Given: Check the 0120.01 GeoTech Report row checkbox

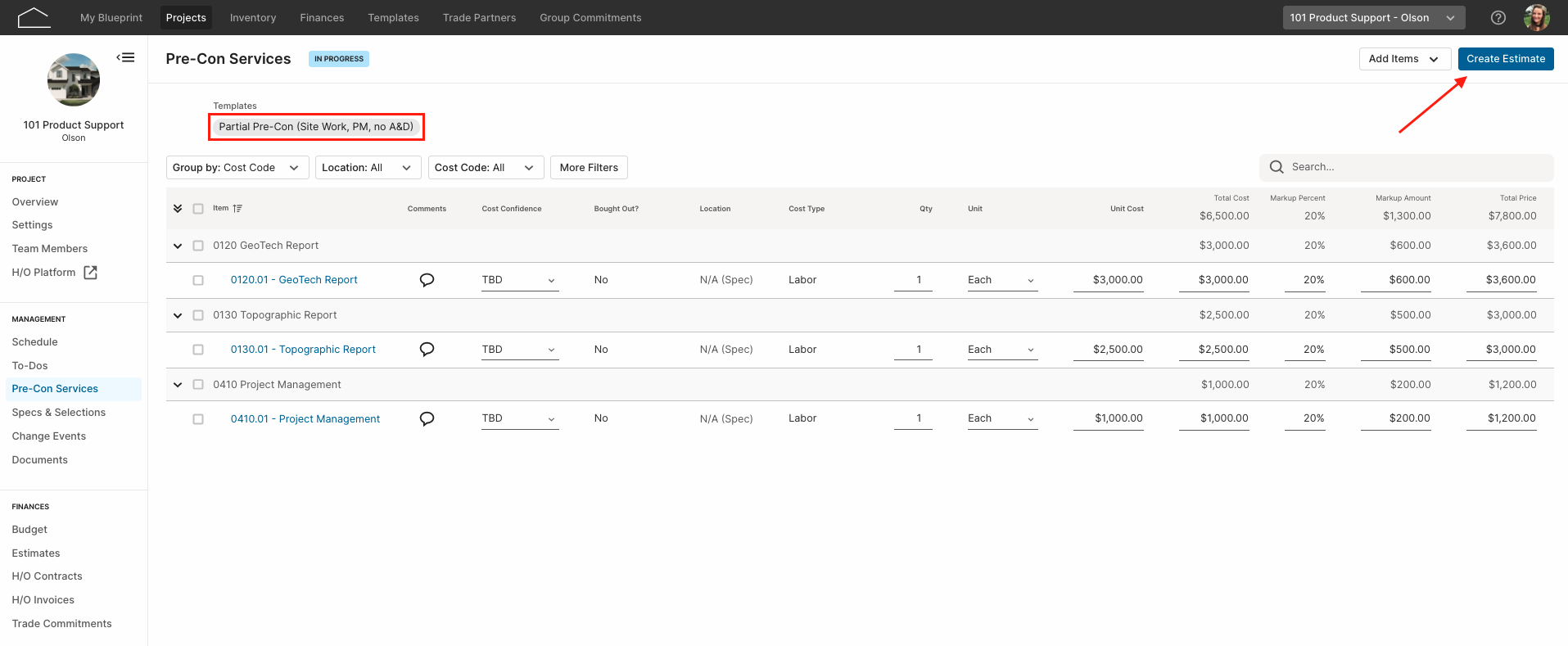Looking at the screenshot, I should (x=198, y=280).
